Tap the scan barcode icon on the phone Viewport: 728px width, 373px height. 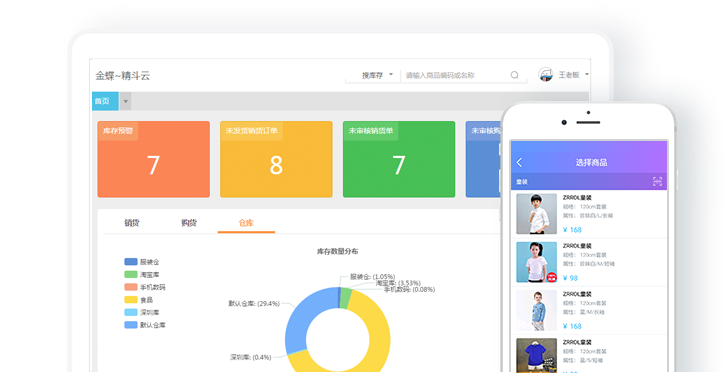point(657,181)
